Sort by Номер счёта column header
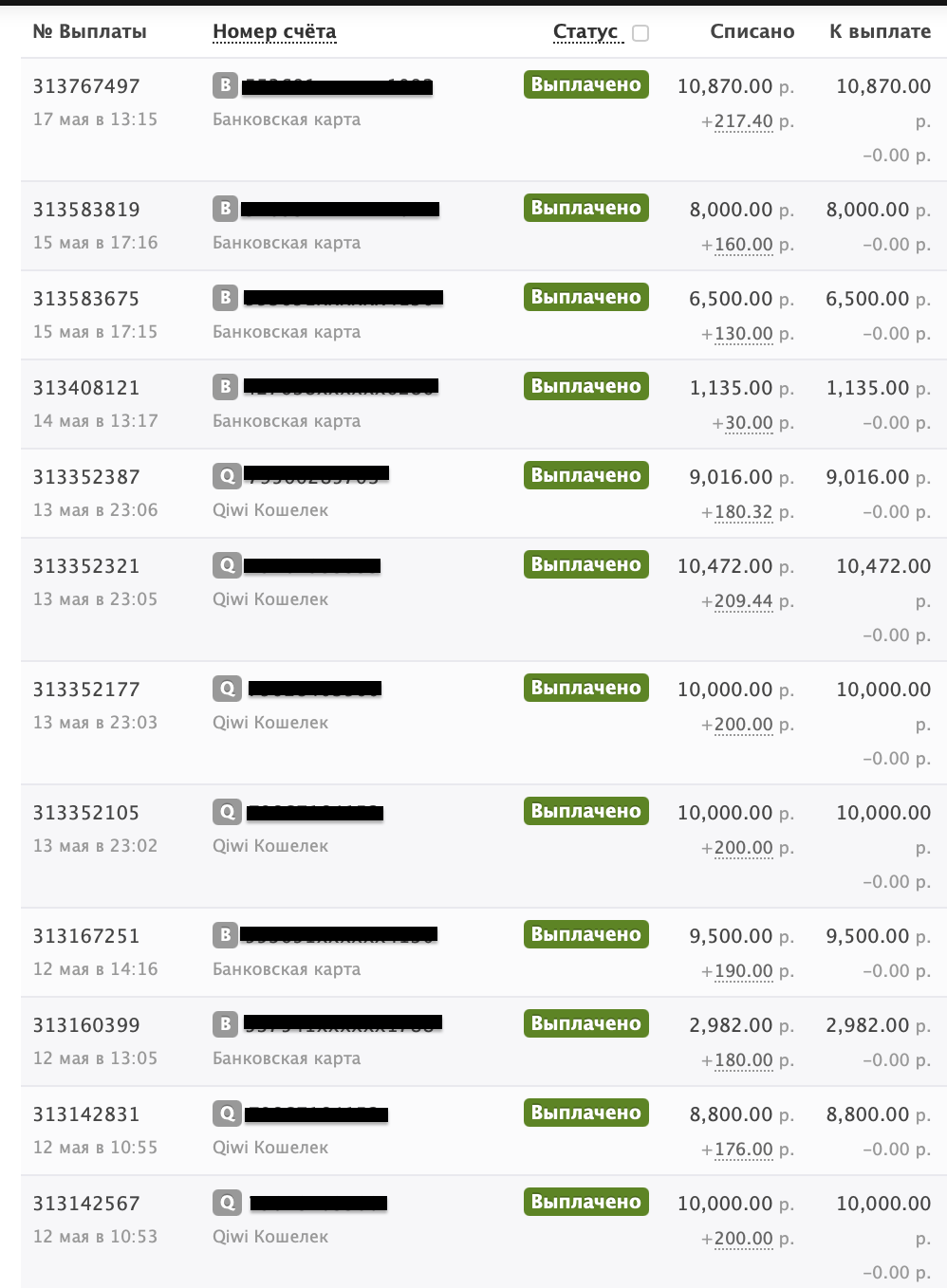Viewport: 947px width, 1288px height. (x=274, y=31)
